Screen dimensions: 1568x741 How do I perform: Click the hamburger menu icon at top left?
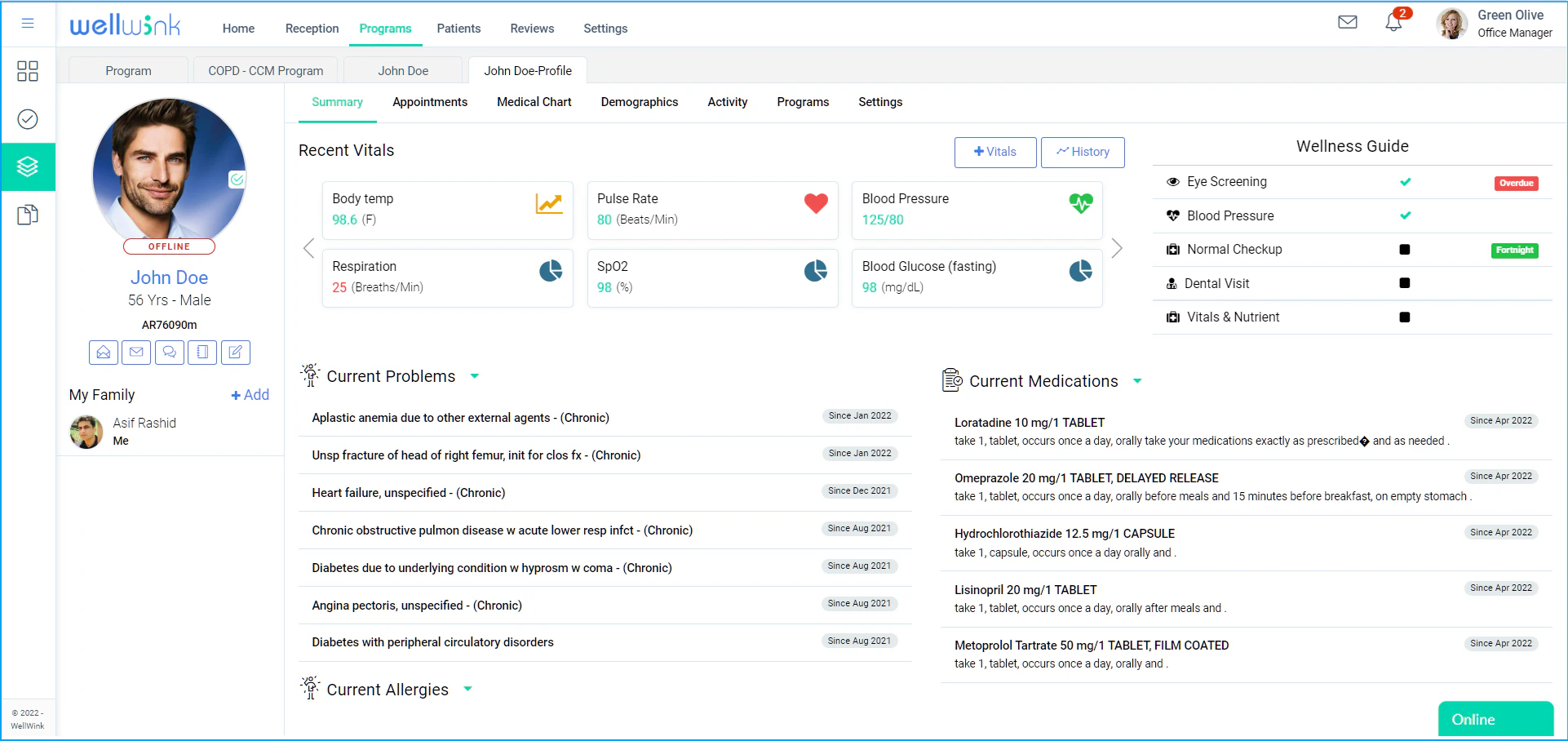tap(27, 23)
